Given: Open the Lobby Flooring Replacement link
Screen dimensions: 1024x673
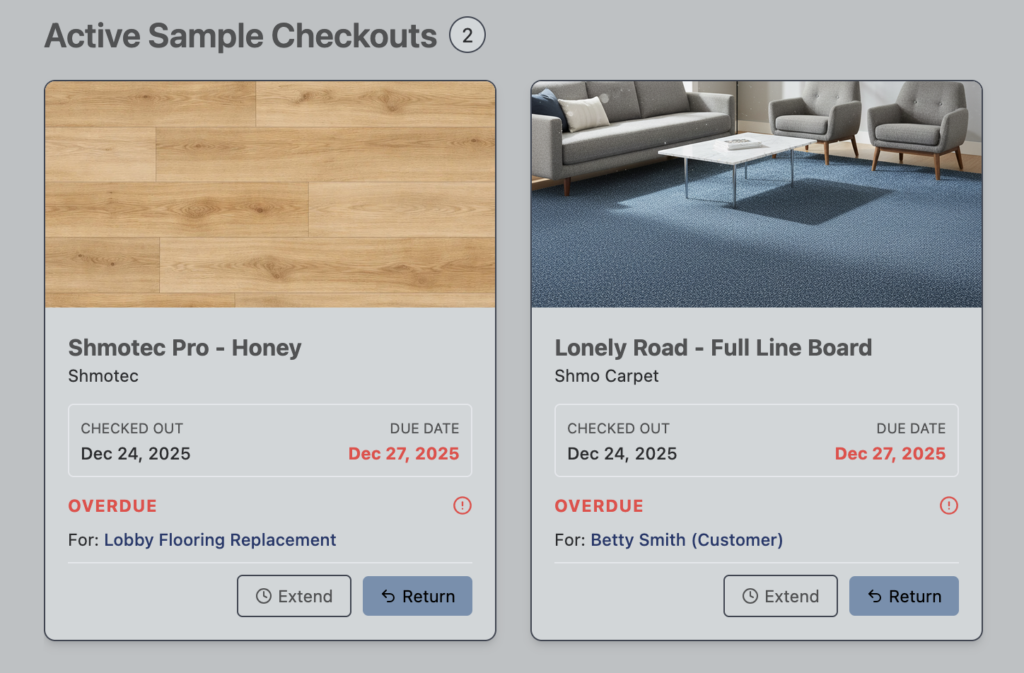Looking at the screenshot, I should (220, 540).
